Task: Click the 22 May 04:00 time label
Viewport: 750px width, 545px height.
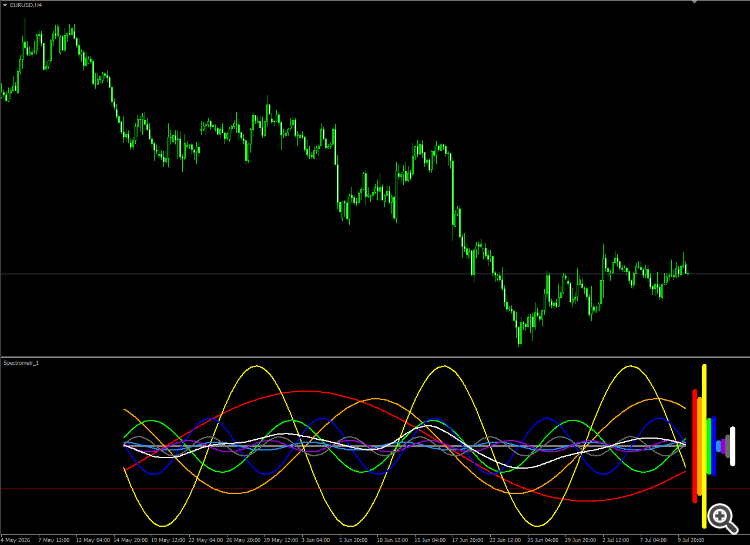Action: (x=206, y=540)
